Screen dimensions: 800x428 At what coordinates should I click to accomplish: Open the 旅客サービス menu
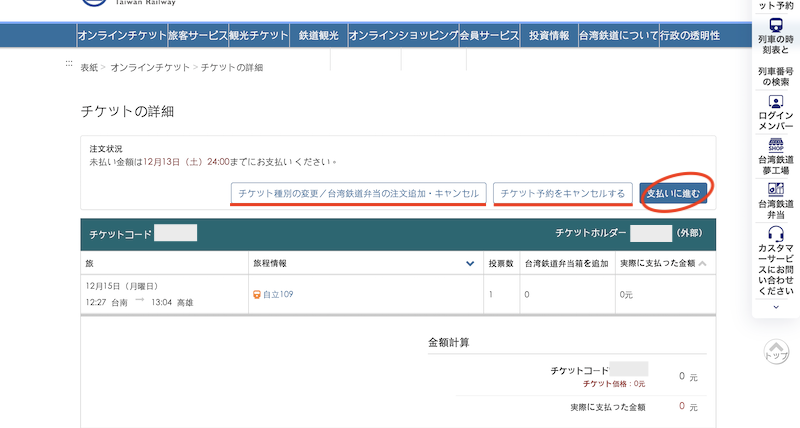click(198, 36)
